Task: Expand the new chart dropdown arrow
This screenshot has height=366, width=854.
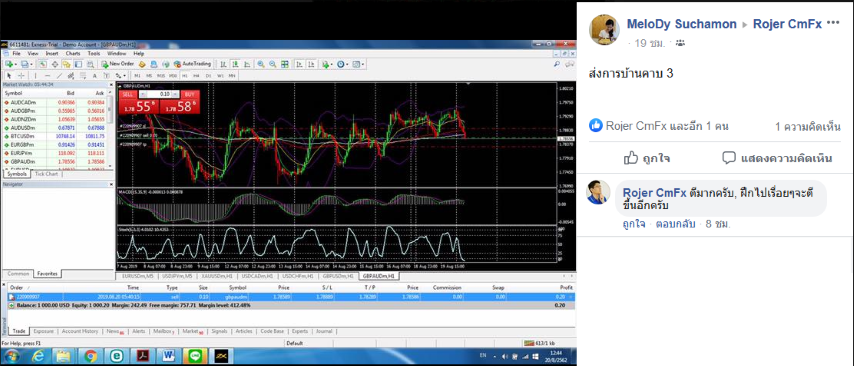Action: (x=16, y=64)
